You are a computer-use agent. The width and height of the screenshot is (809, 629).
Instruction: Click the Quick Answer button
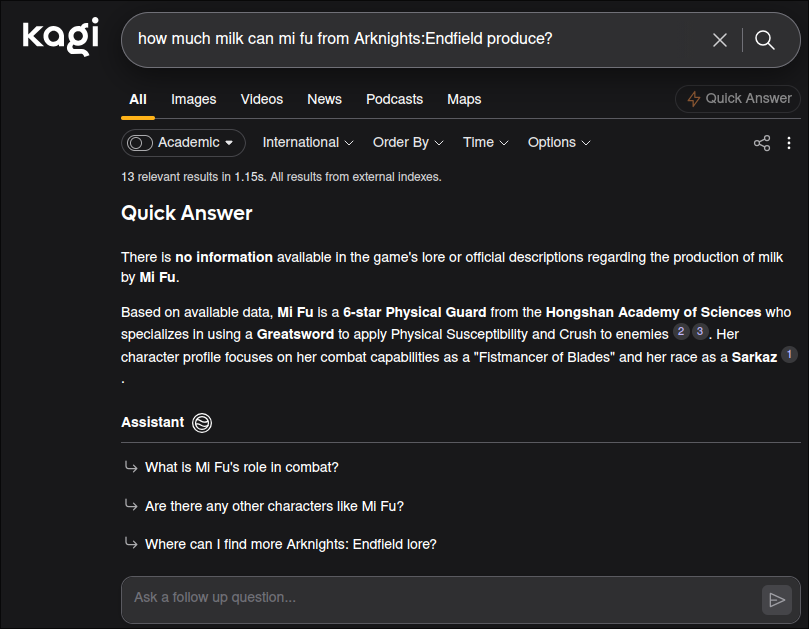[x=738, y=99]
